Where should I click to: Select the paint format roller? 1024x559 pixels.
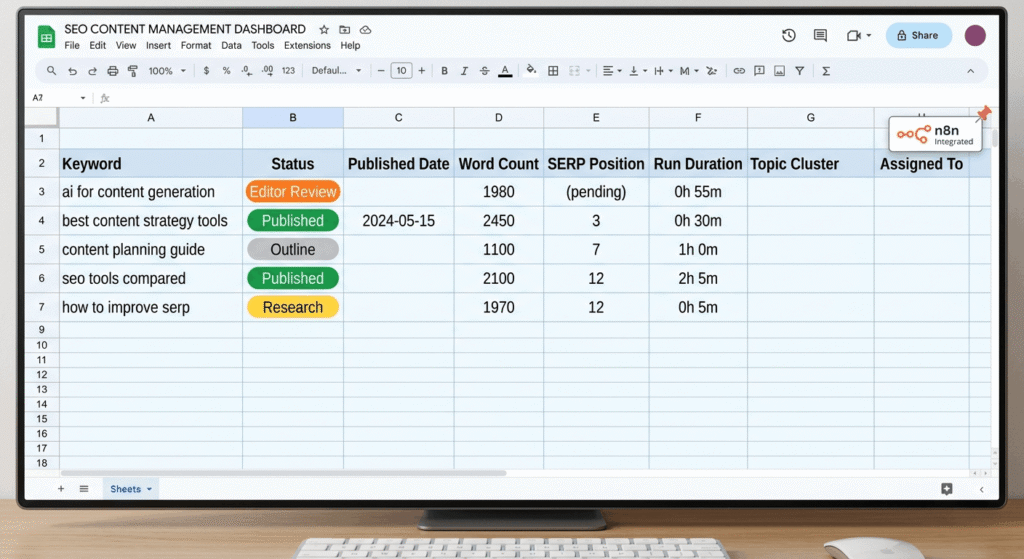tap(133, 71)
